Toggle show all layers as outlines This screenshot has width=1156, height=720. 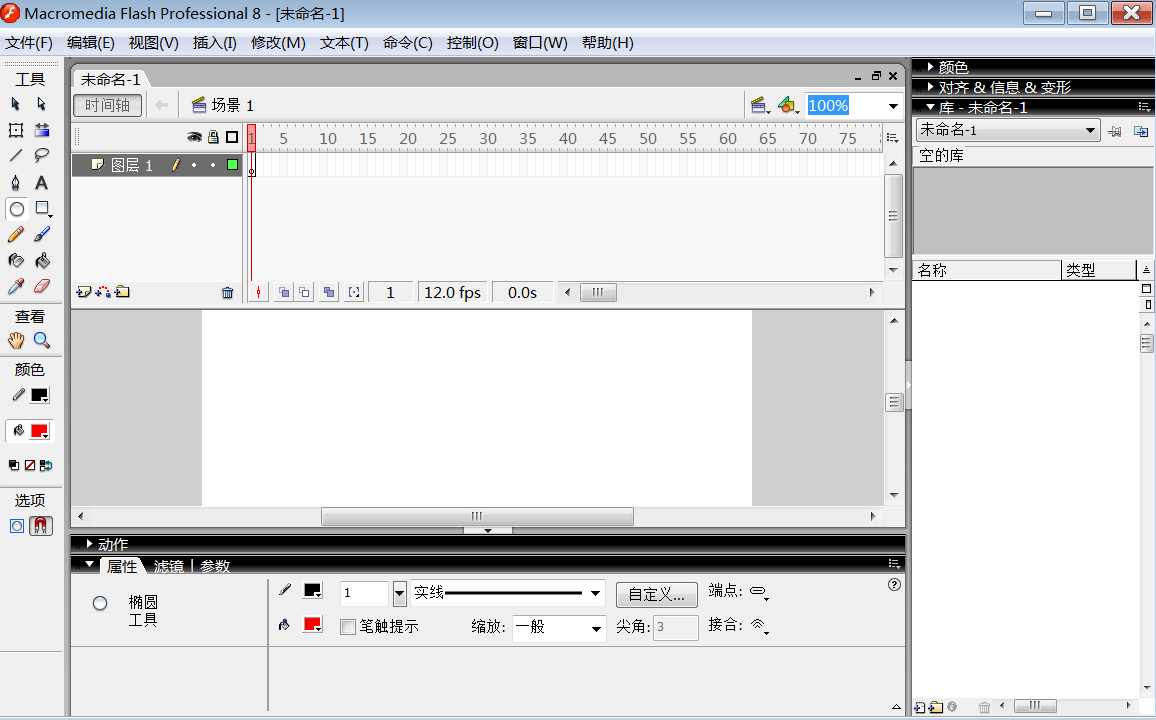[x=232, y=137]
